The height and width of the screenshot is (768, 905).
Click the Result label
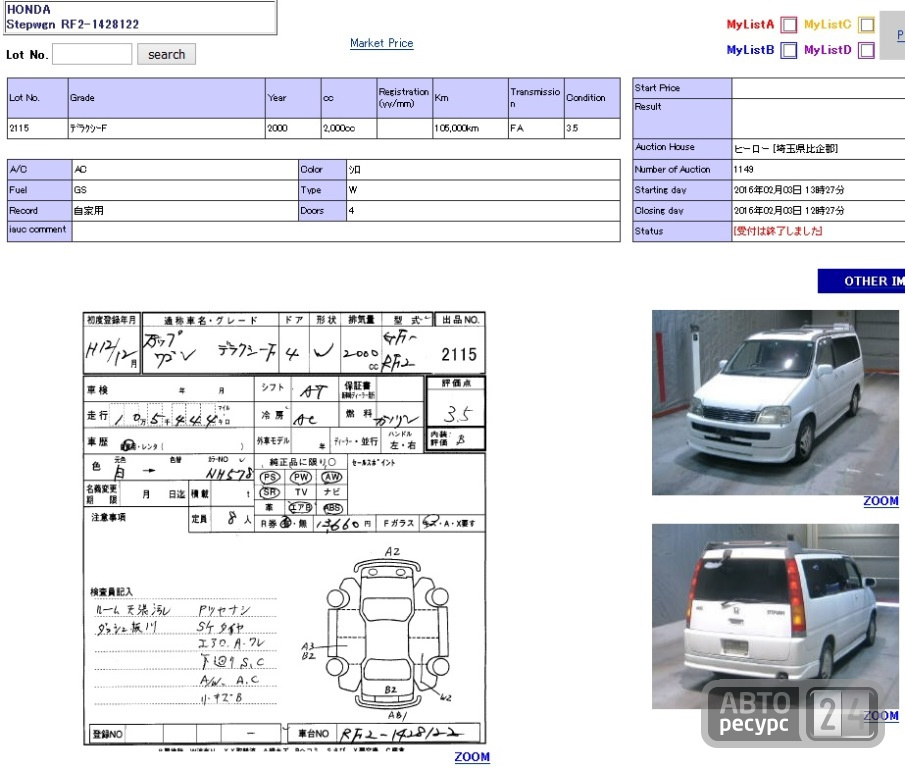pyautogui.click(x=682, y=118)
